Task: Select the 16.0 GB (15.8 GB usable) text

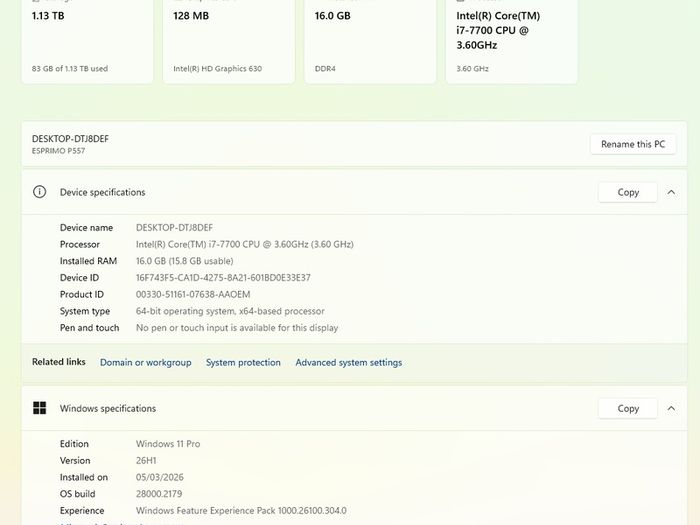Action: 184,261
